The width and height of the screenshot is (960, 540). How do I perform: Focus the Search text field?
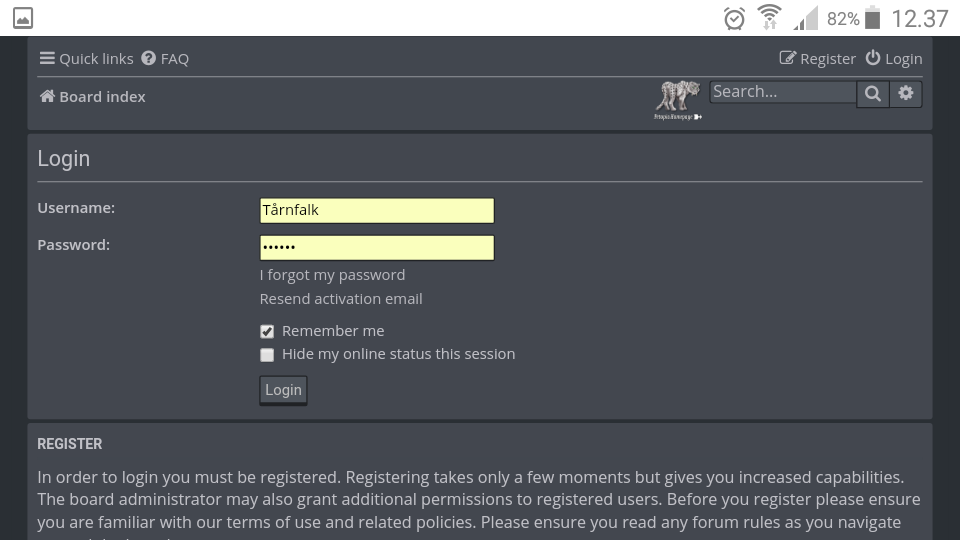[783, 92]
